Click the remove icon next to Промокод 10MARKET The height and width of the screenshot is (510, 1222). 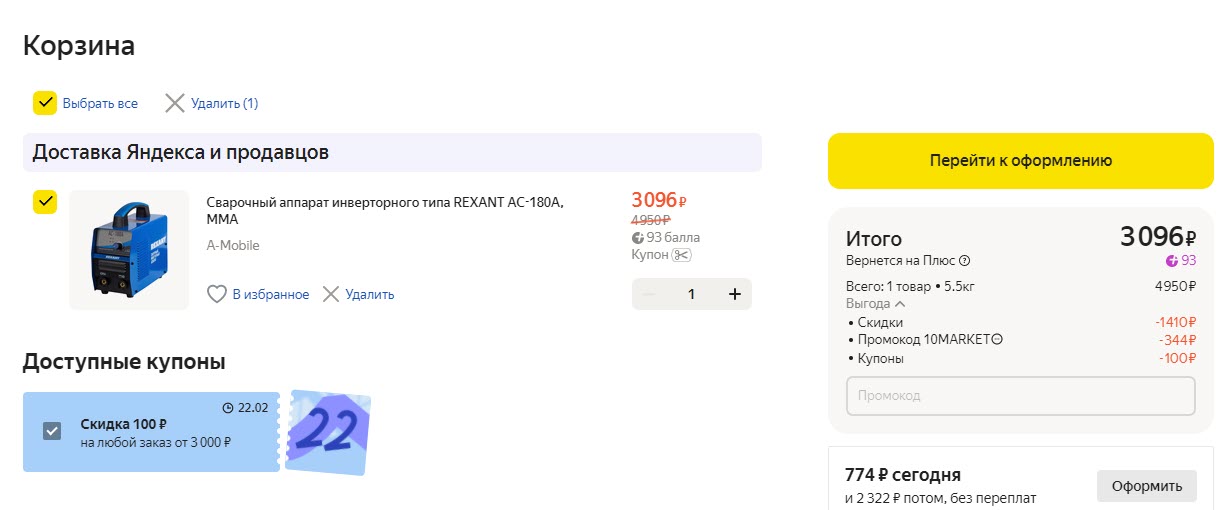tap(997, 340)
